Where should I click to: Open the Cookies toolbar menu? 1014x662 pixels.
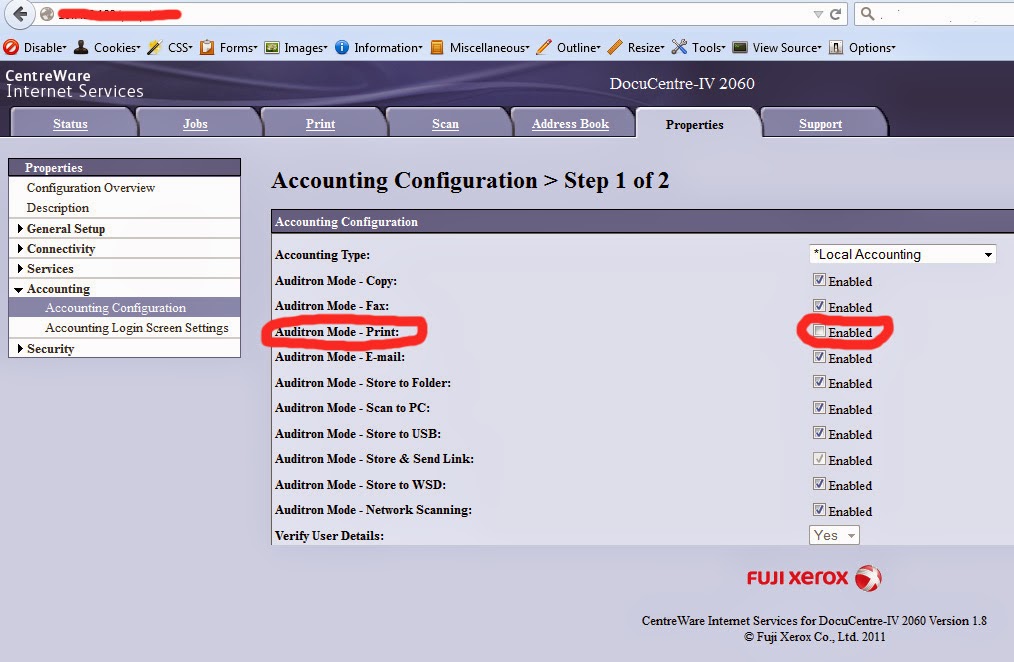coord(107,47)
